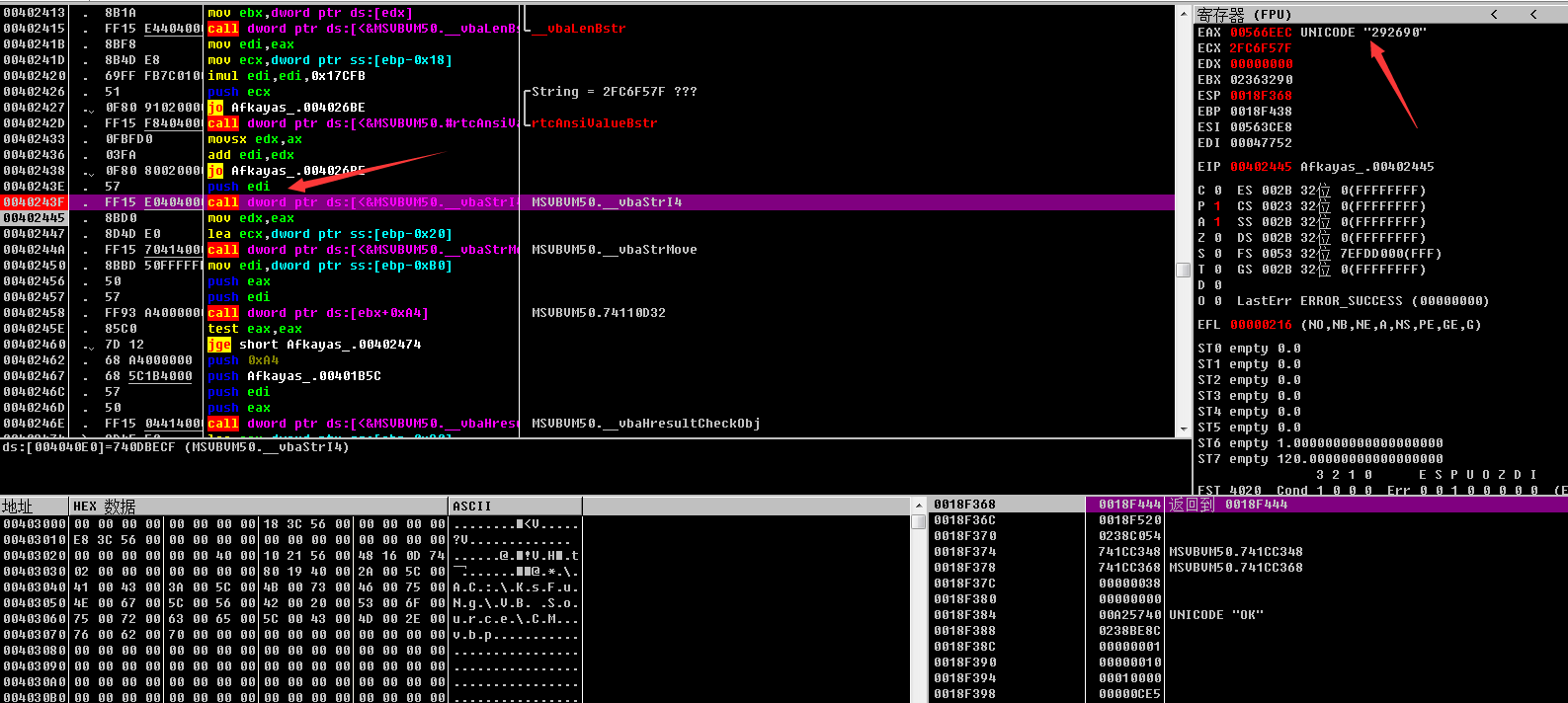Select the call __vbaLenBstr instruction at 00402415

363,29
